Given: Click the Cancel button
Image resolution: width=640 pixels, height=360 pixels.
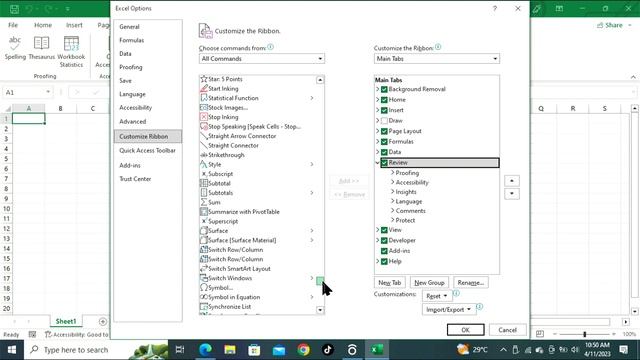Looking at the screenshot, I should point(507,330).
